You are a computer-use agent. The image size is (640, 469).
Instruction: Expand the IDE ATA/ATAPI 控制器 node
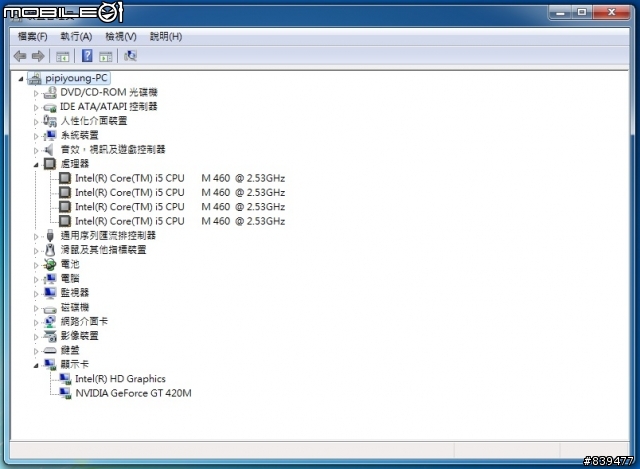36,108
